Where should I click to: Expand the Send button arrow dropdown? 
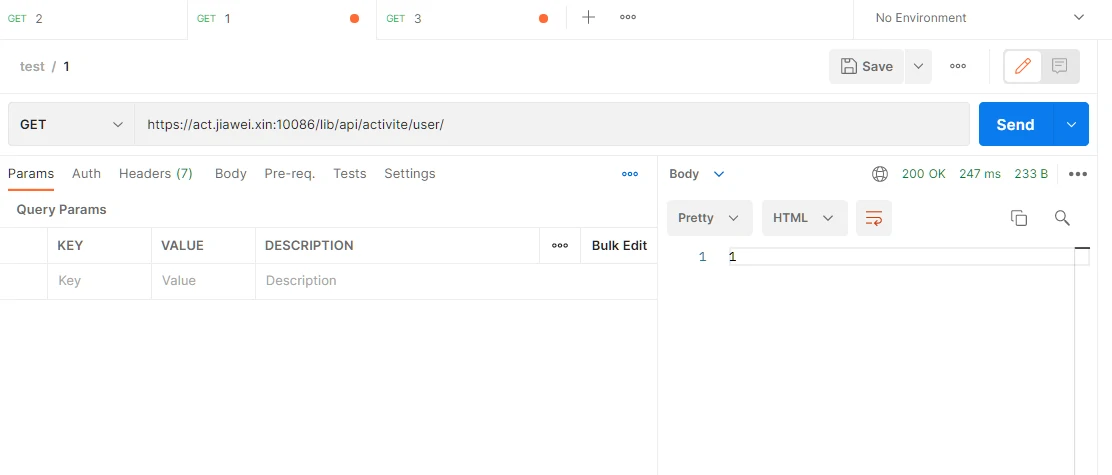click(x=1071, y=125)
